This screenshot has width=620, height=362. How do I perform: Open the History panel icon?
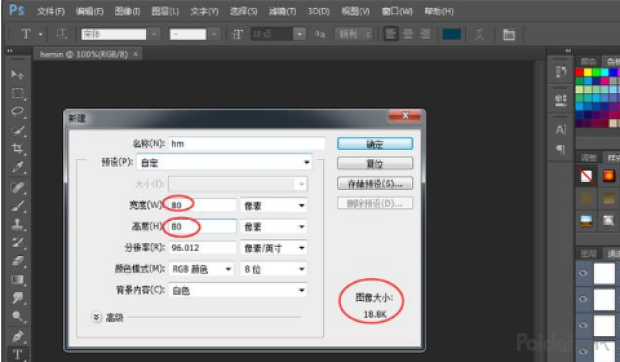click(560, 72)
